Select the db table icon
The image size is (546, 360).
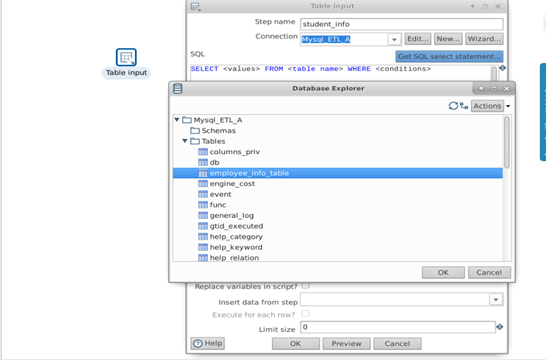(x=203, y=162)
